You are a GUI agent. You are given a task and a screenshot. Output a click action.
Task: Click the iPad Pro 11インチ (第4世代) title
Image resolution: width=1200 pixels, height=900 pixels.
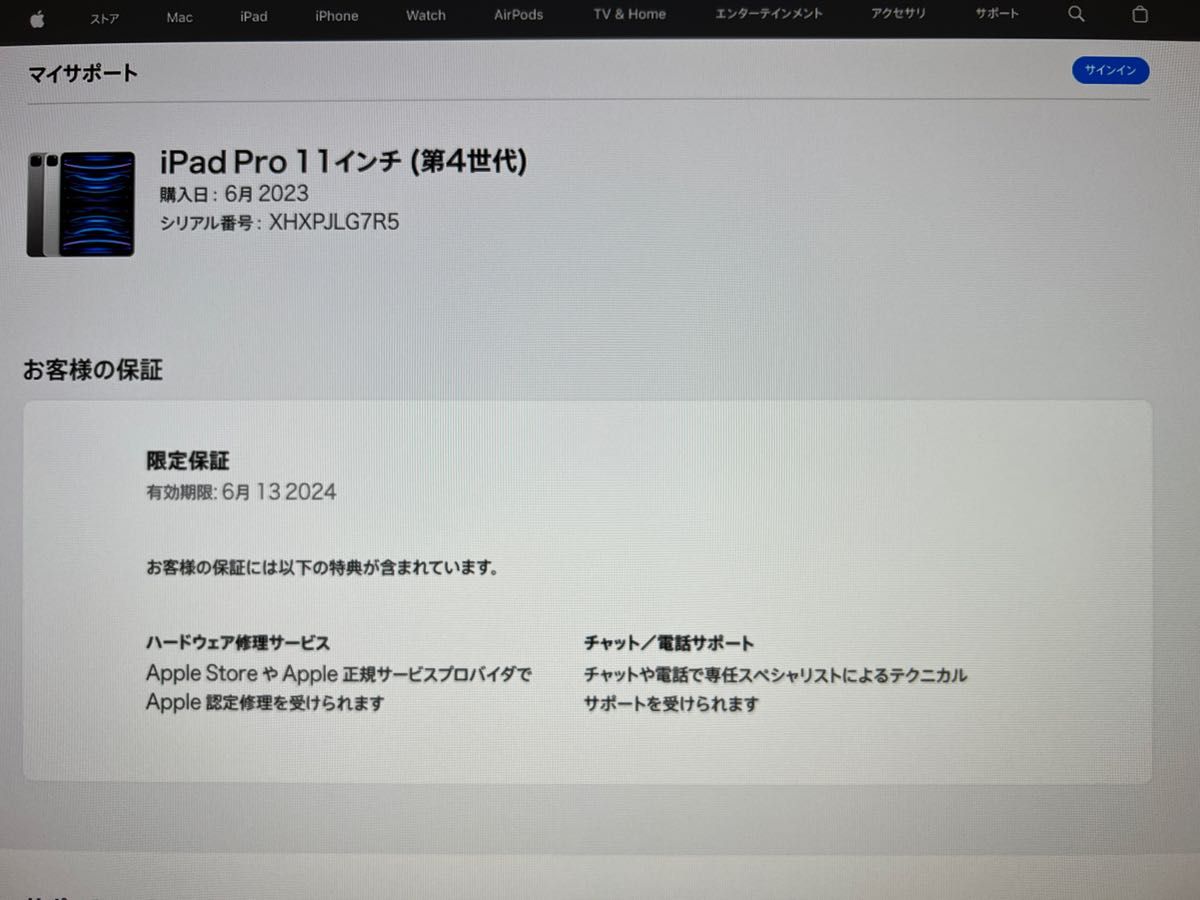tap(343, 161)
